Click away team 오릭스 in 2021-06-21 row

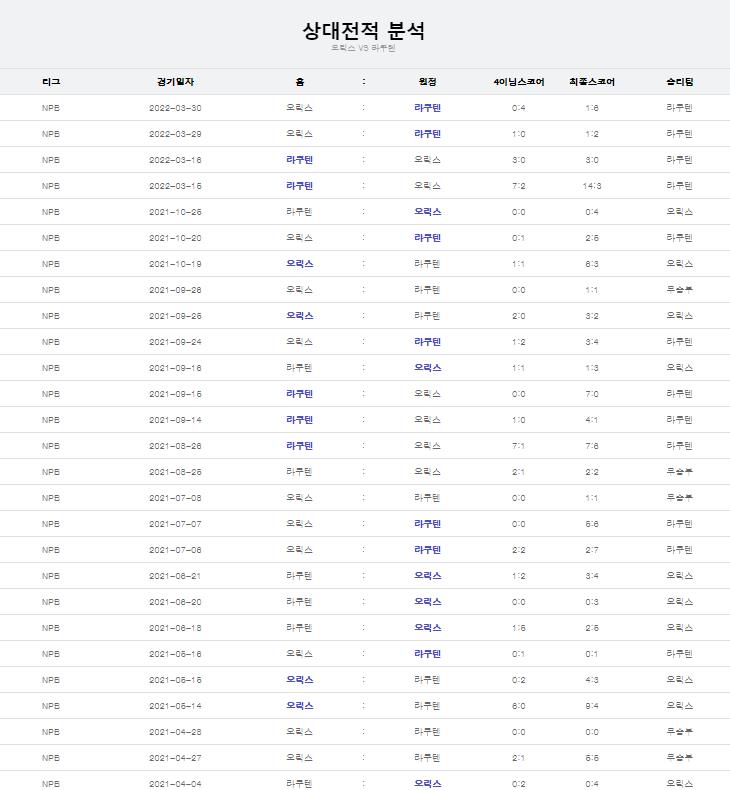click(x=427, y=576)
